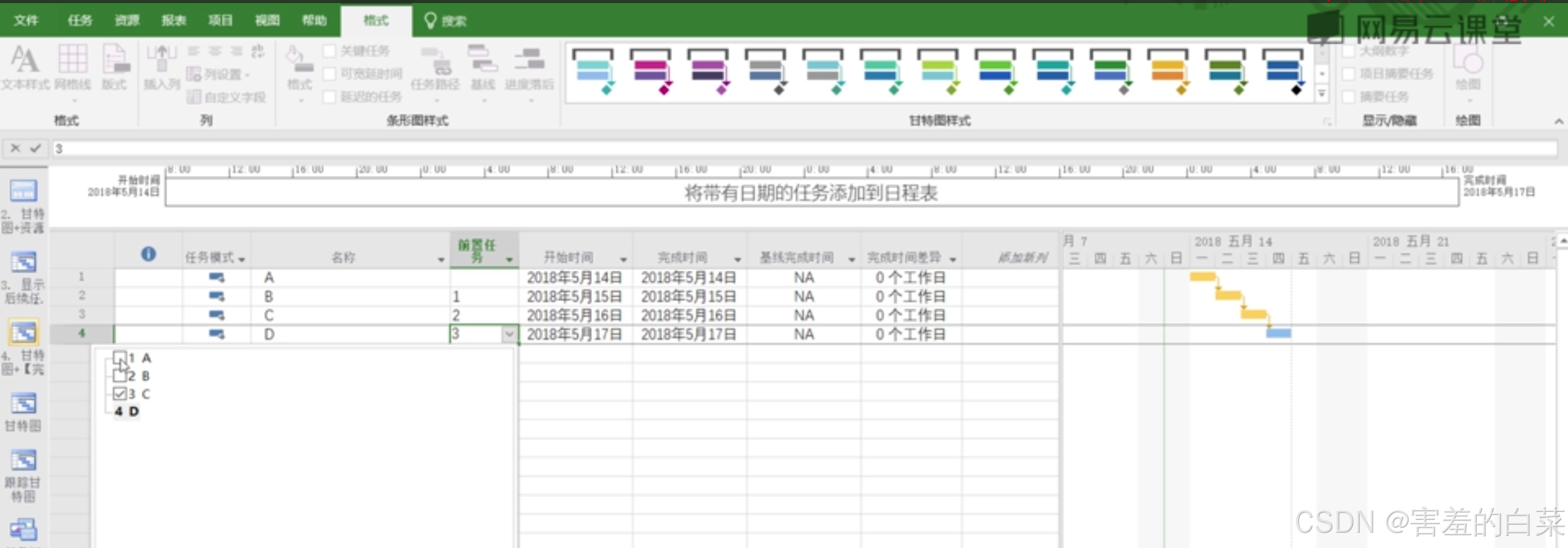This screenshot has height=548, width=1568.
Task: Collapse the ribbon with the chevron
Action: 1559,121
